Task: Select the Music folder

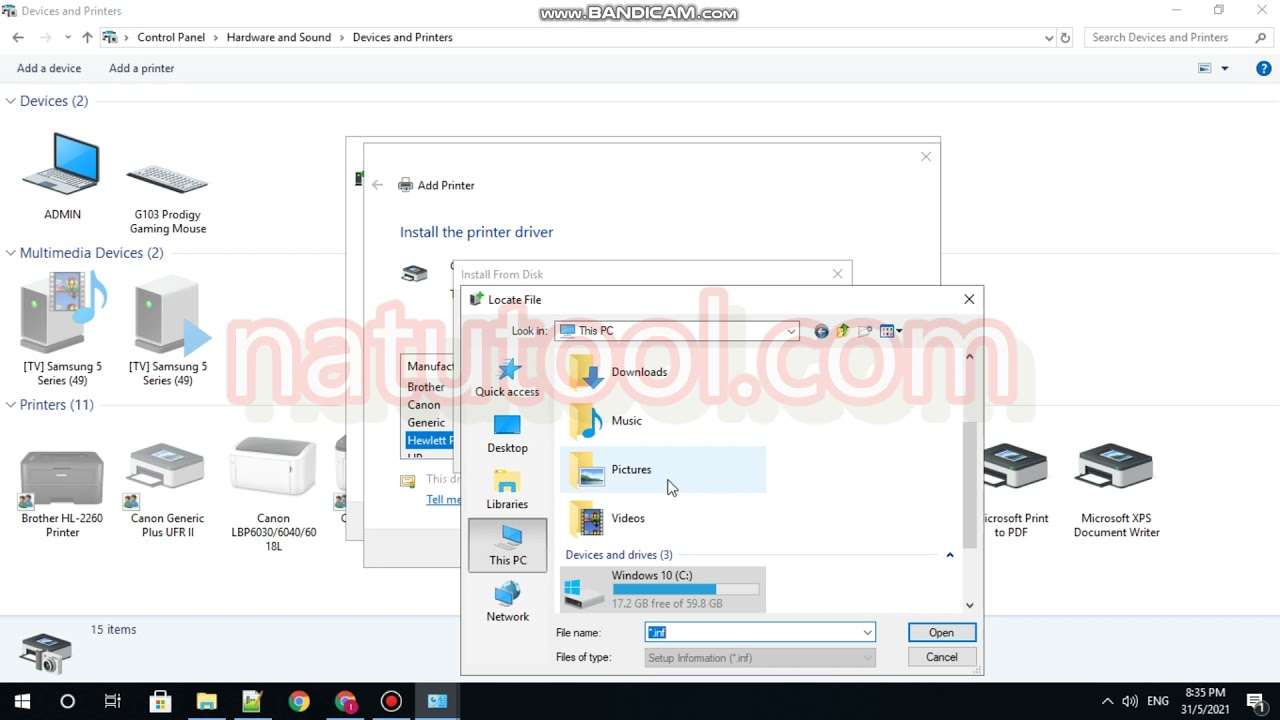Action: (663, 421)
